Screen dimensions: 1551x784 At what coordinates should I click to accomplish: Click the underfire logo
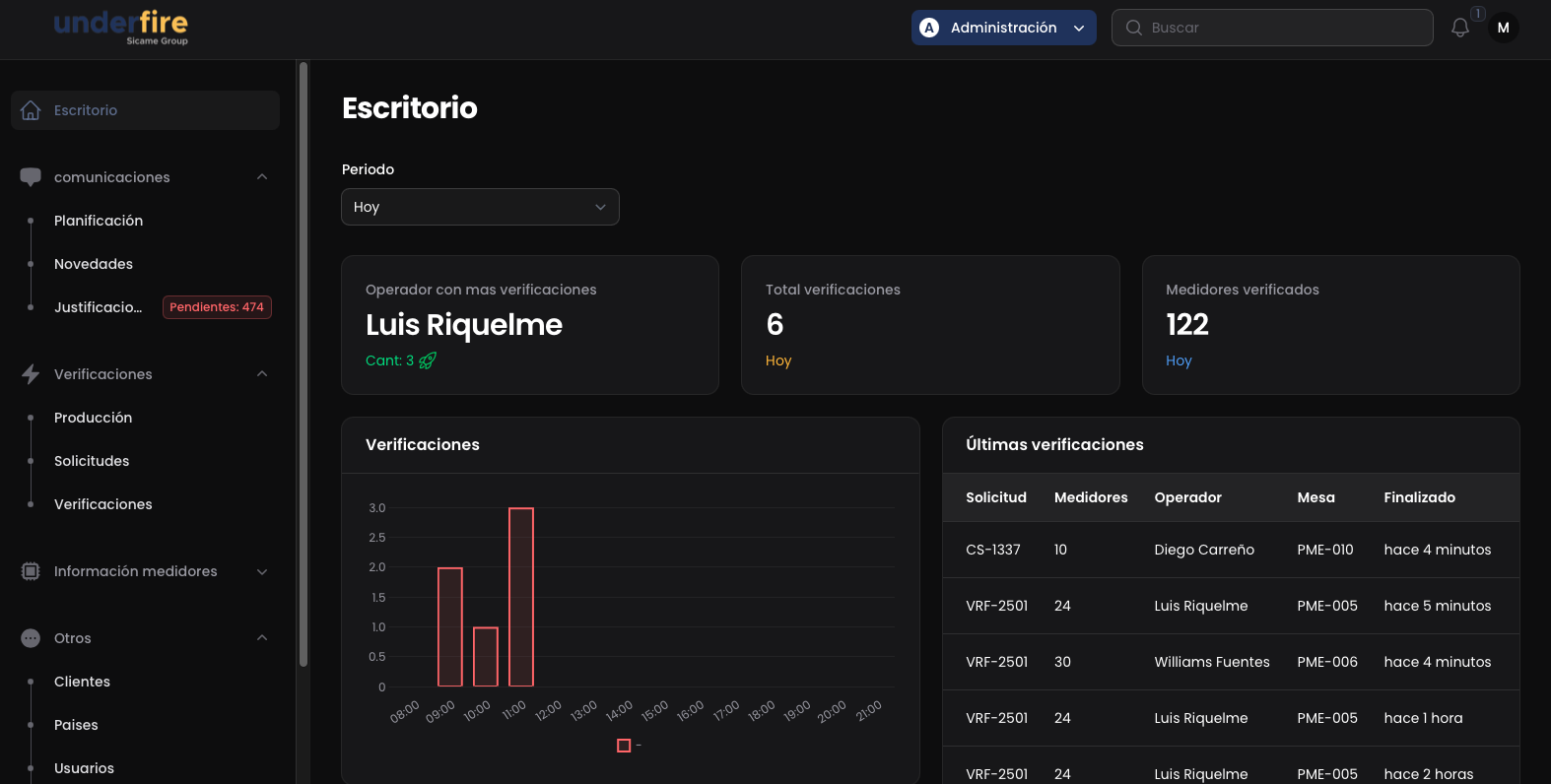click(121, 27)
